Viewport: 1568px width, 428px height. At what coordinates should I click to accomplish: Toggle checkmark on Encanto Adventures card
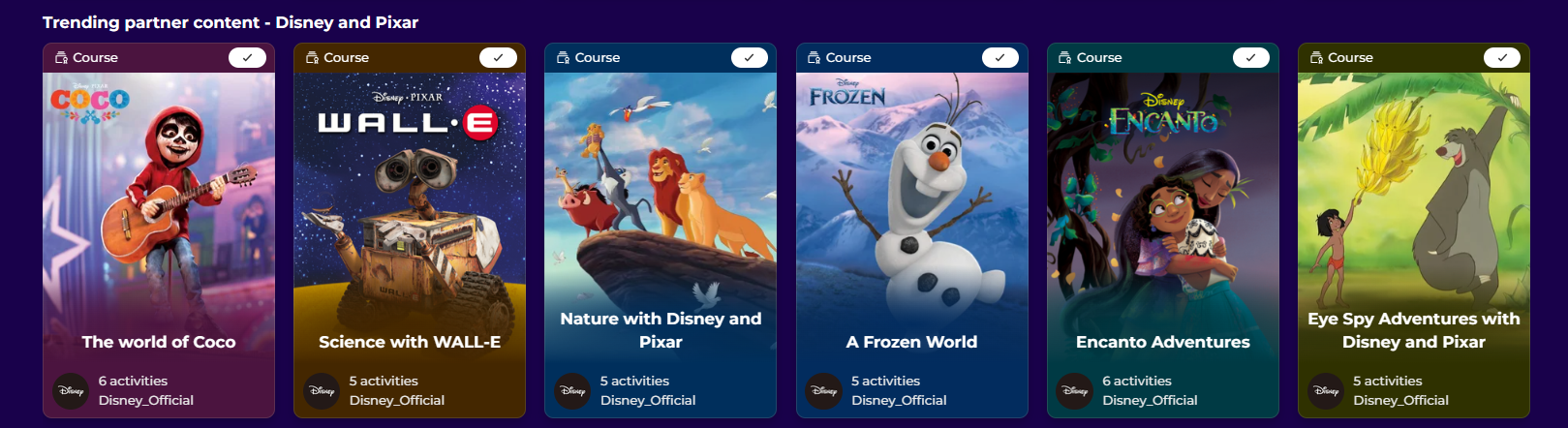(x=1250, y=58)
